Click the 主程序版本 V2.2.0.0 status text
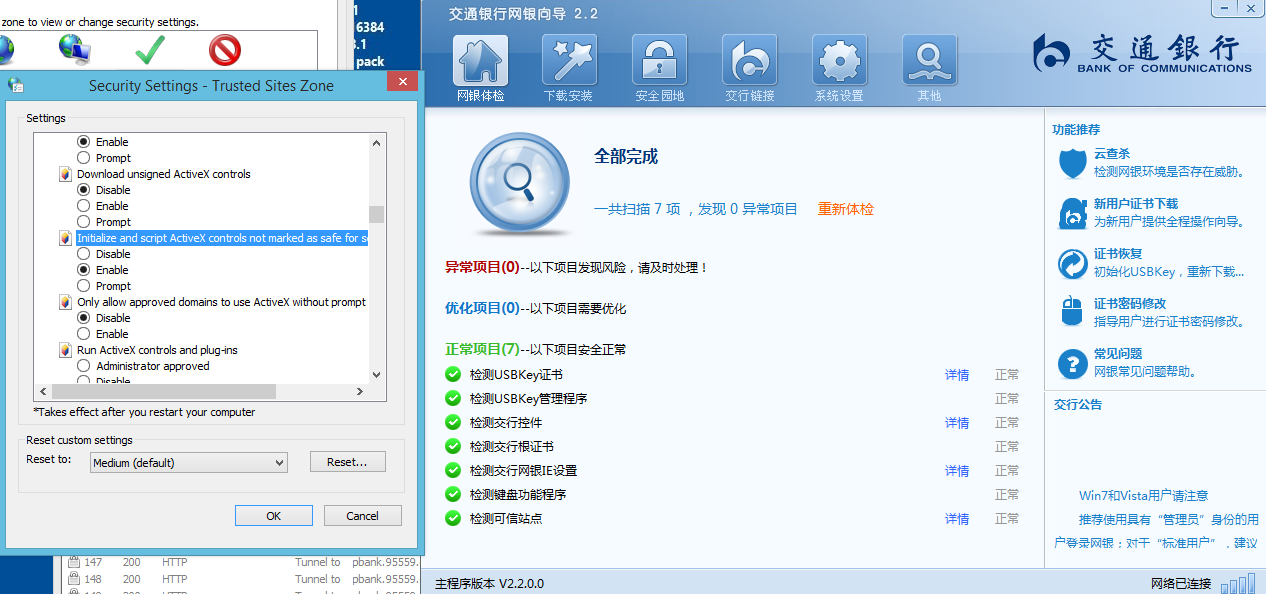This screenshot has width=1266, height=594. pyautogui.click(x=489, y=583)
